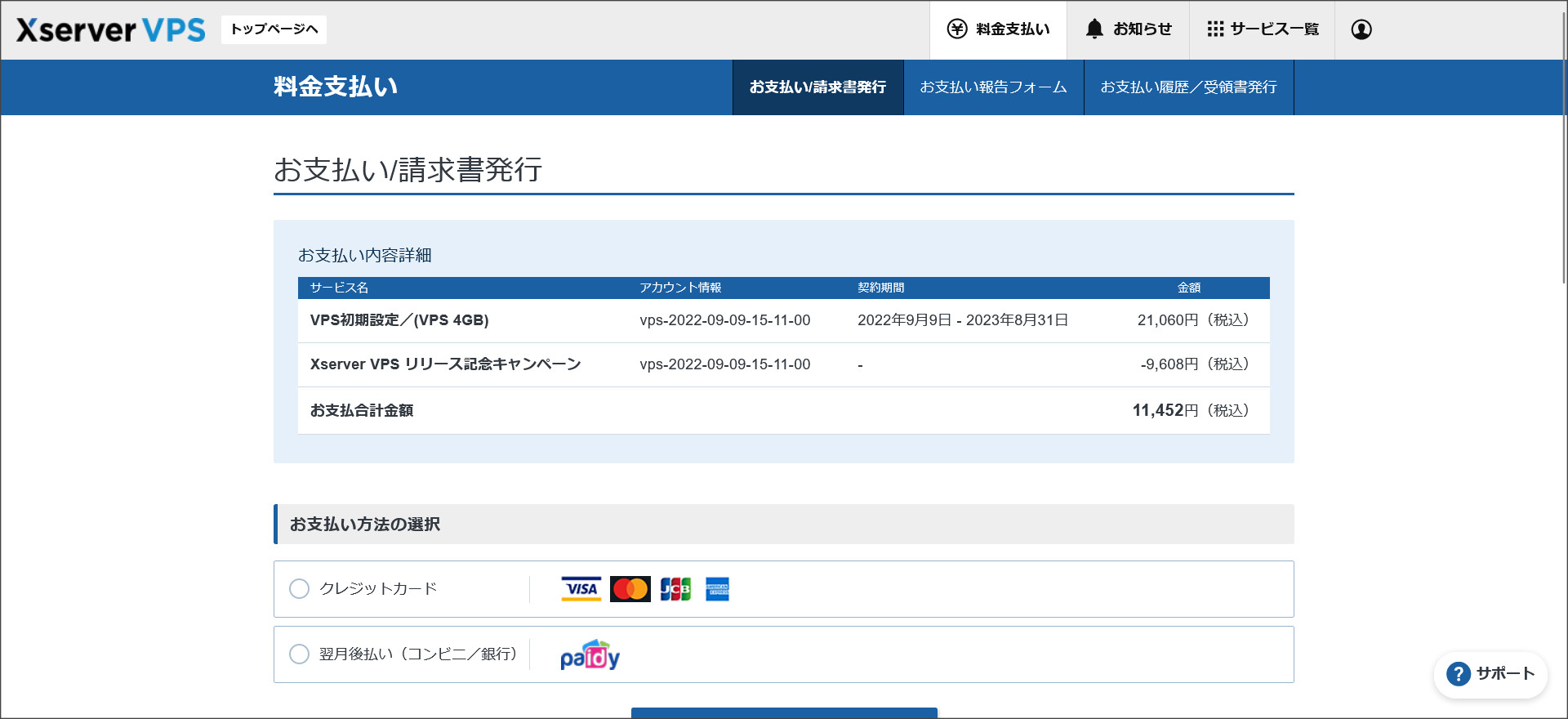The height and width of the screenshot is (719, 1568).
Task: Select 翌月後払い(コンビニ/銀行) radio button
Action: pyautogui.click(x=300, y=654)
